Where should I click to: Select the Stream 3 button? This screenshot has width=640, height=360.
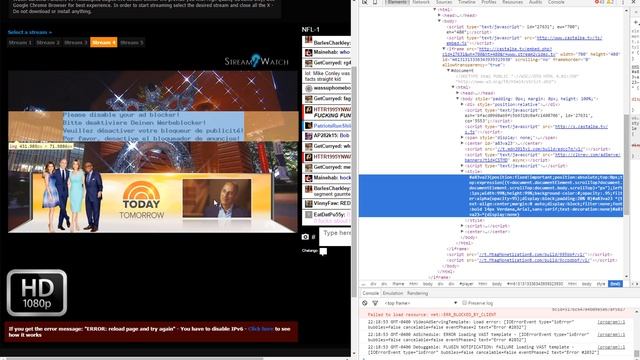[x=76, y=42]
